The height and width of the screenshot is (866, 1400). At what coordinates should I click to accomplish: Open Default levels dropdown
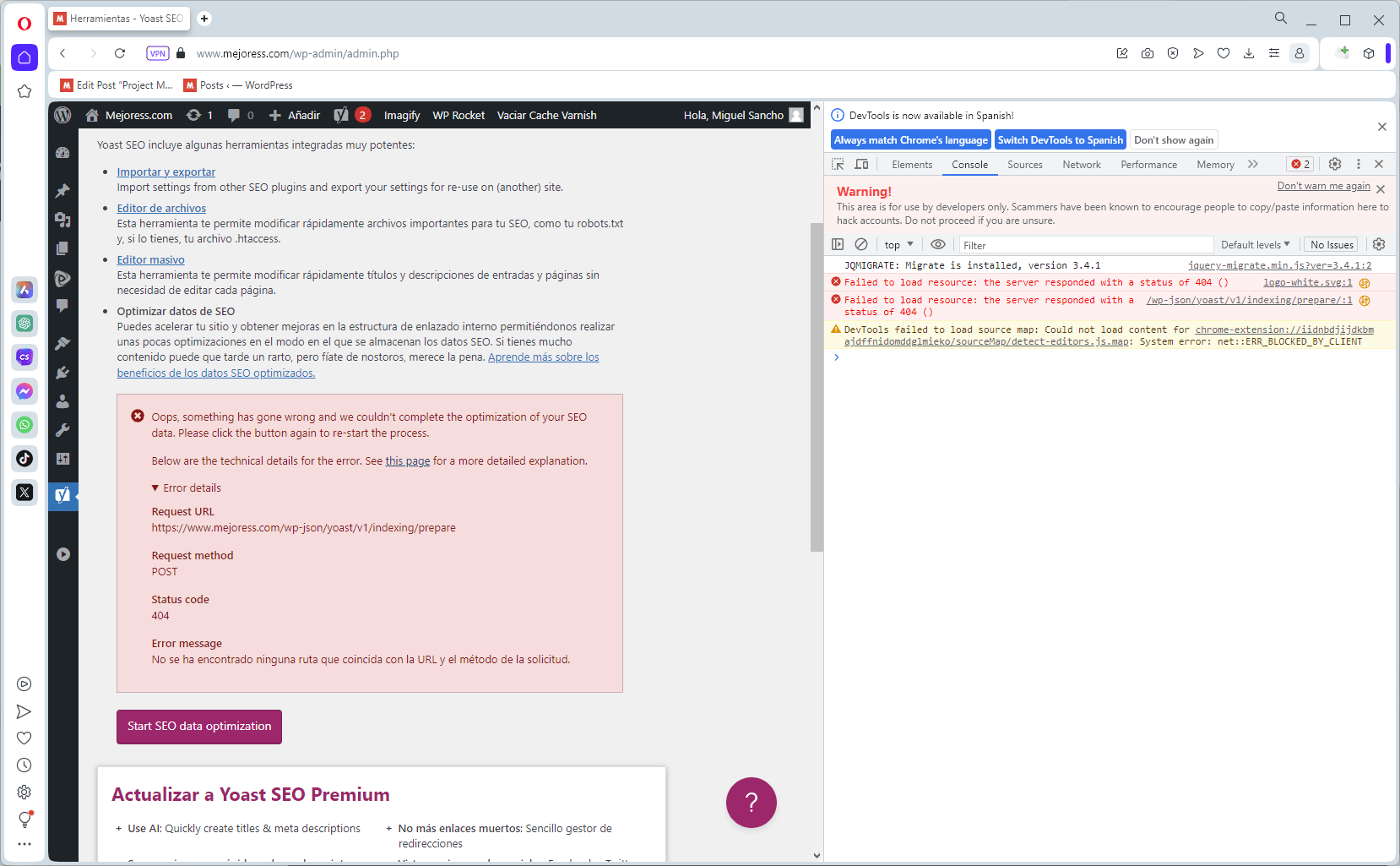click(x=1255, y=244)
